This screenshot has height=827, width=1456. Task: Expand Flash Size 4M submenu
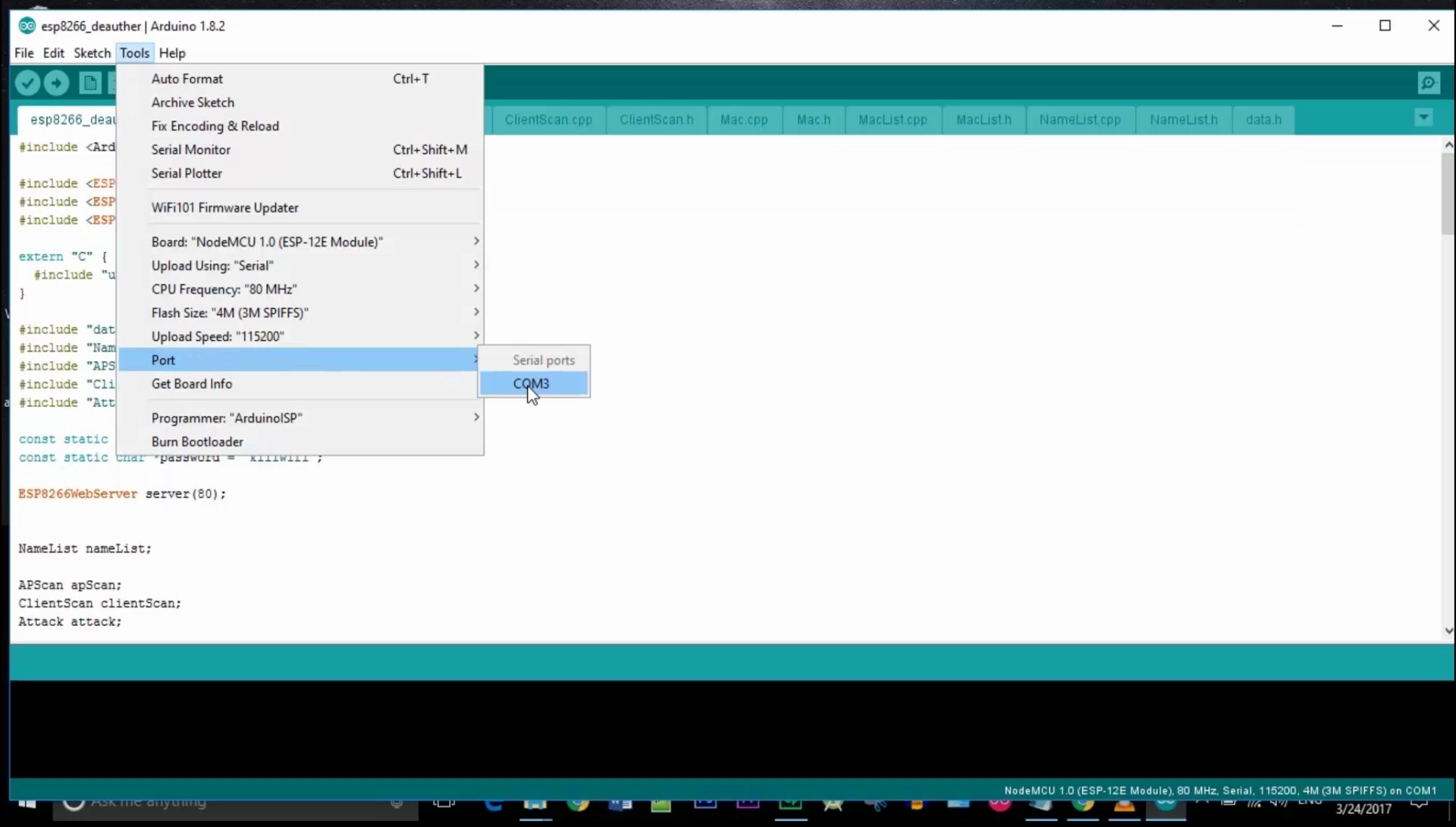point(301,313)
